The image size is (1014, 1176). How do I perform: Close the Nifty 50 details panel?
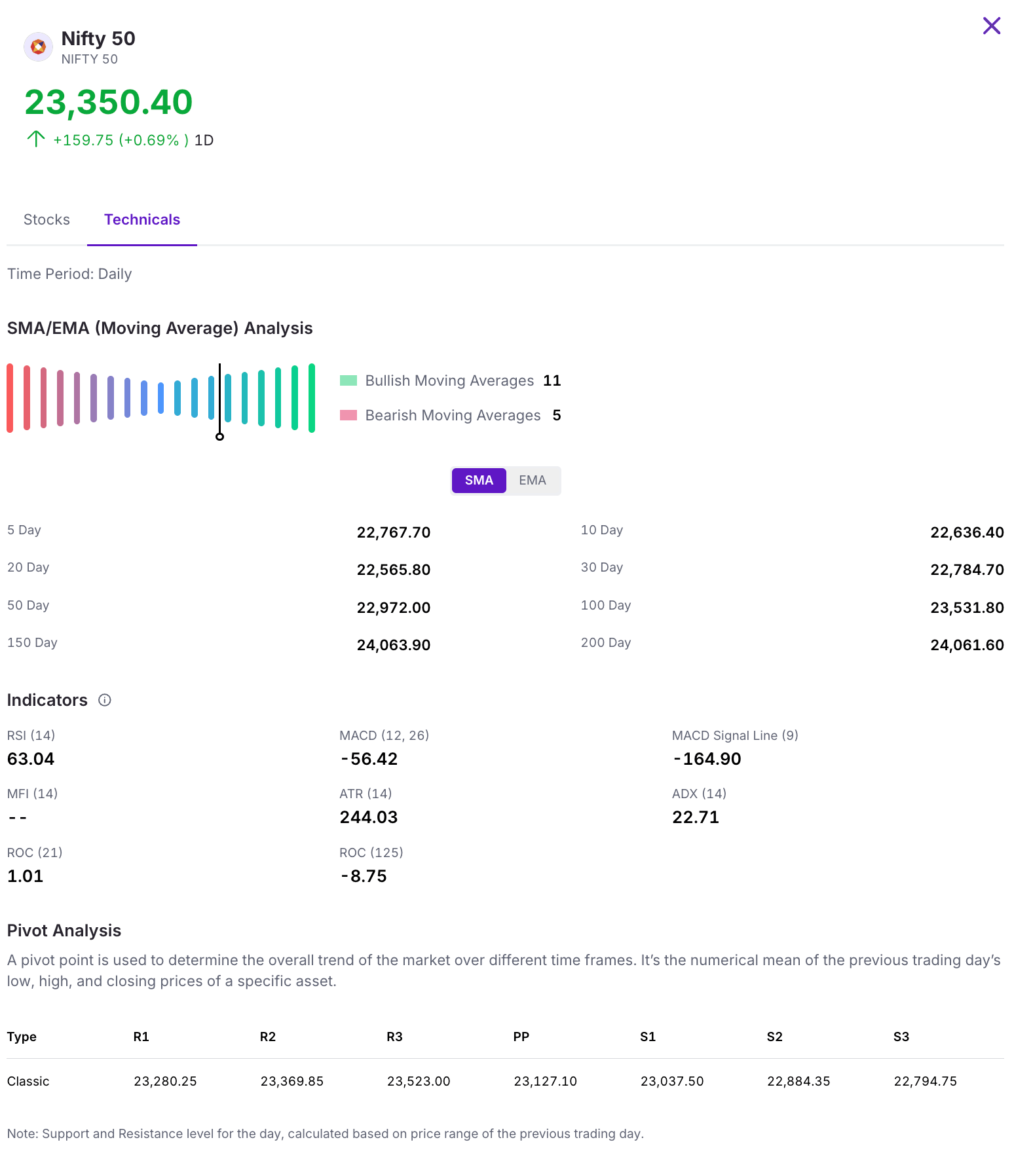[991, 26]
